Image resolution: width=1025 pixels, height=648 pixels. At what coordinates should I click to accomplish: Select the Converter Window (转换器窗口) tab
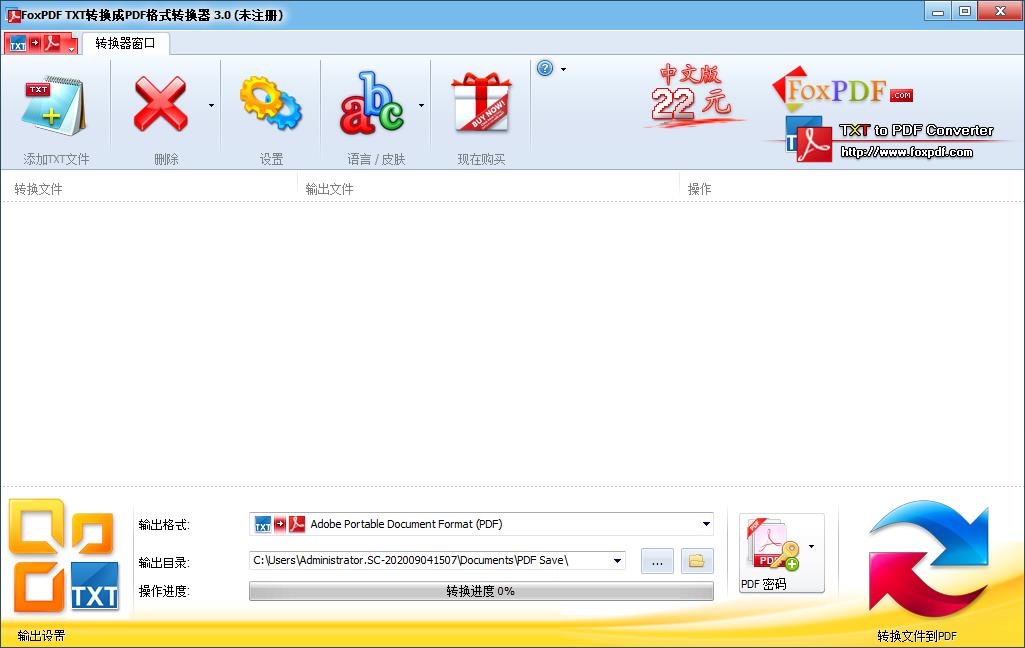pyautogui.click(x=126, y=43)
